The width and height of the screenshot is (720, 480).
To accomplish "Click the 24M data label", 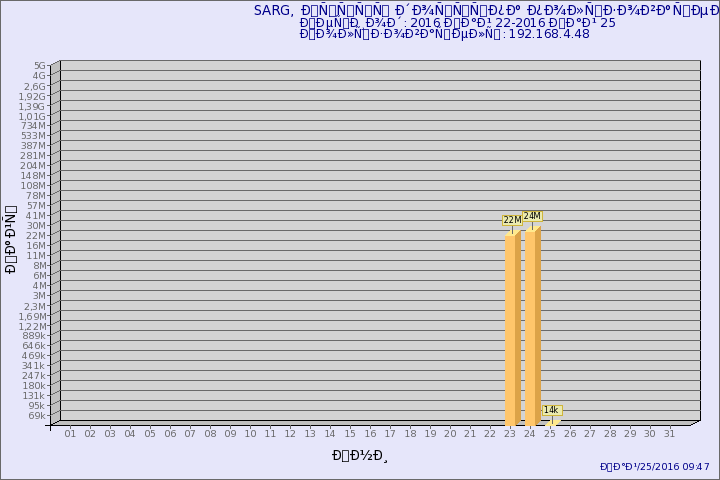I will point(532,216).
